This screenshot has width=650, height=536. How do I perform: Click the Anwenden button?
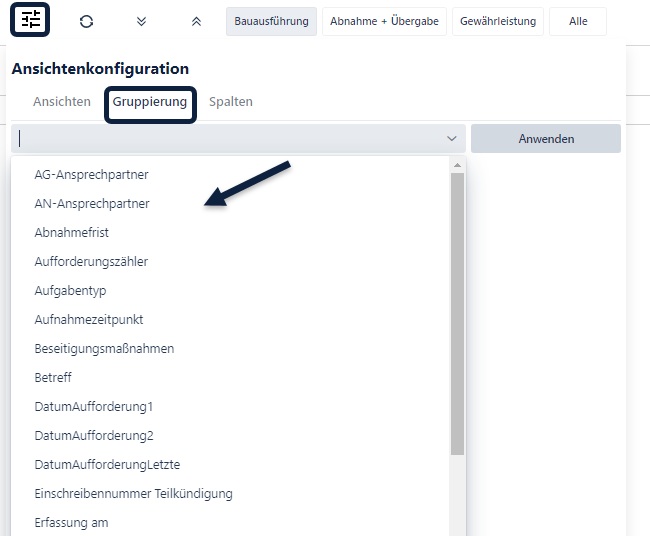pos(546,138)
